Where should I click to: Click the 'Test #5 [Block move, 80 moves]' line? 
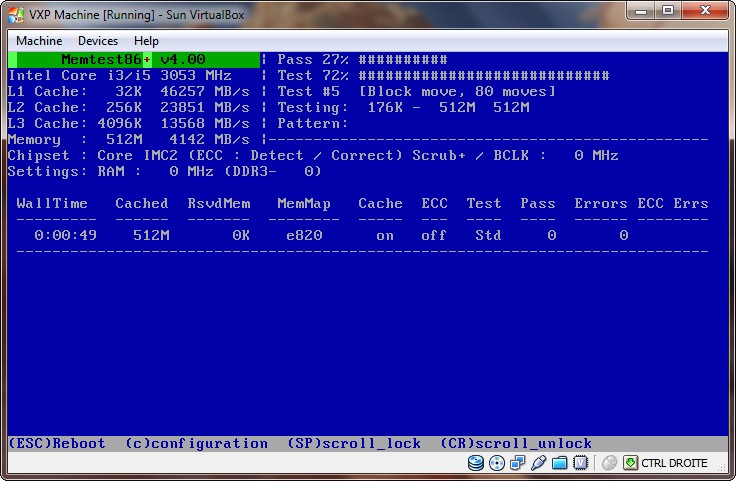click(x=416, y=92)
